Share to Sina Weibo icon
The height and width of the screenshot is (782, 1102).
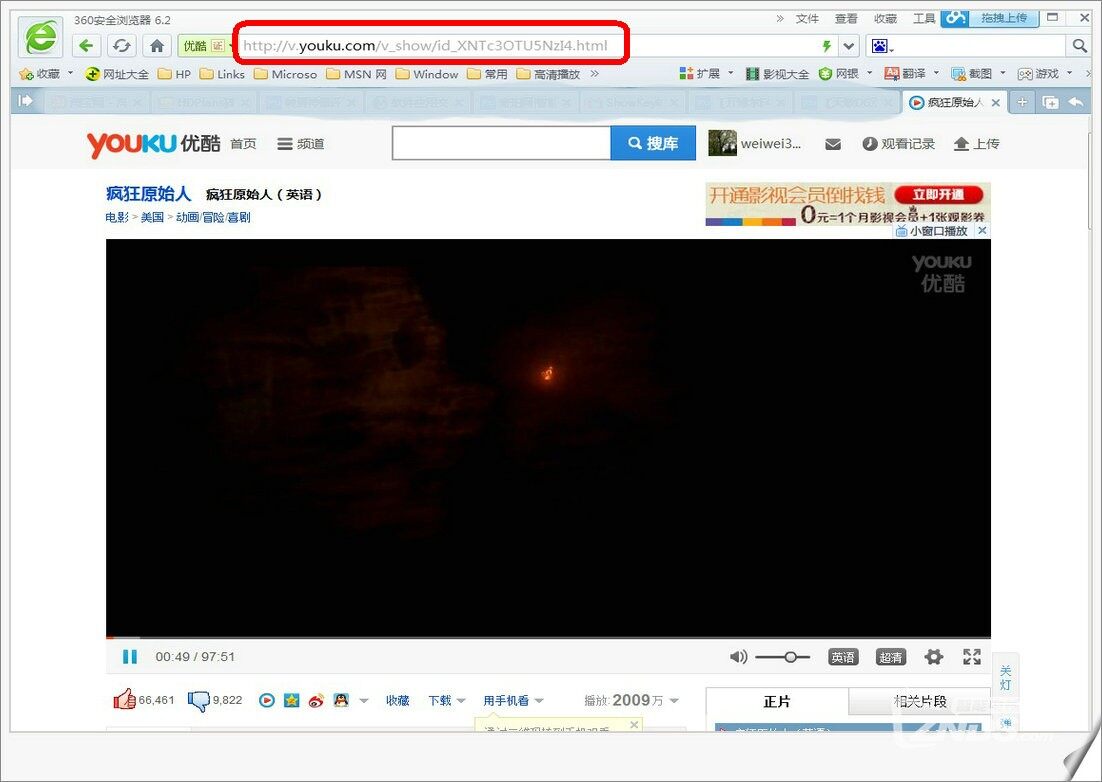(x=316, y=700)
